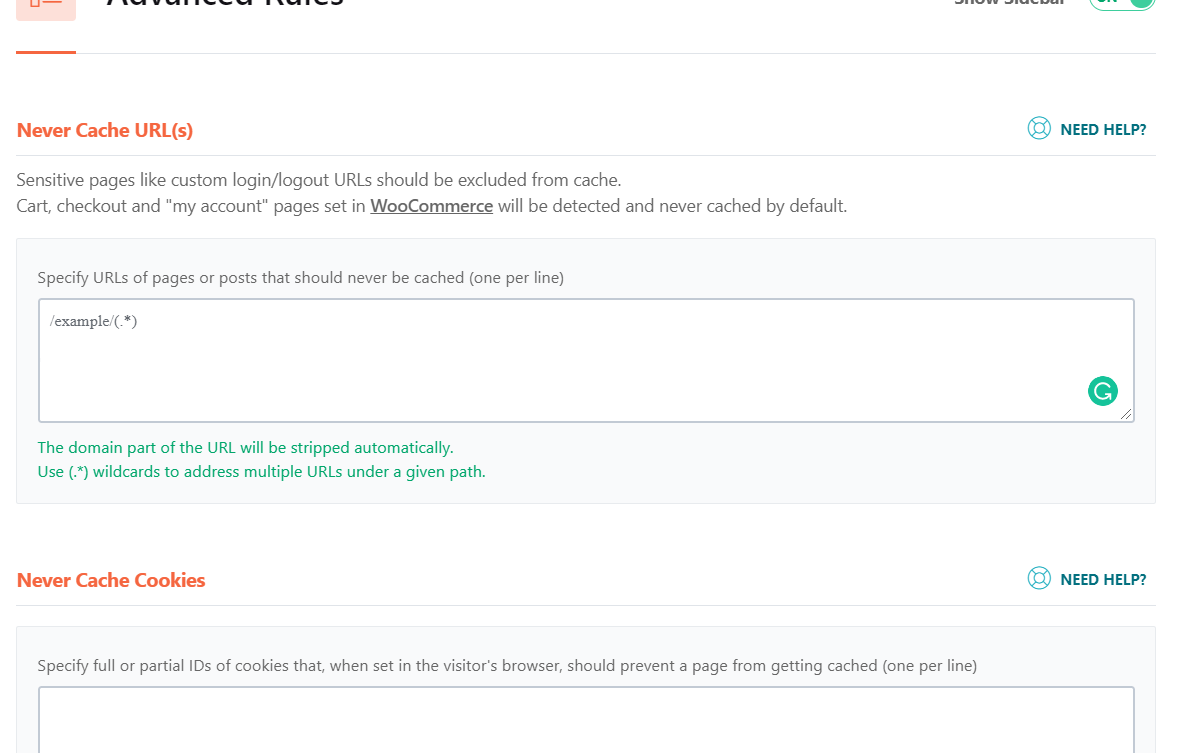1186x753 pixels.
Task: Click the "Specify full or partial IDs" label
Action: click(x=507, y=665)
